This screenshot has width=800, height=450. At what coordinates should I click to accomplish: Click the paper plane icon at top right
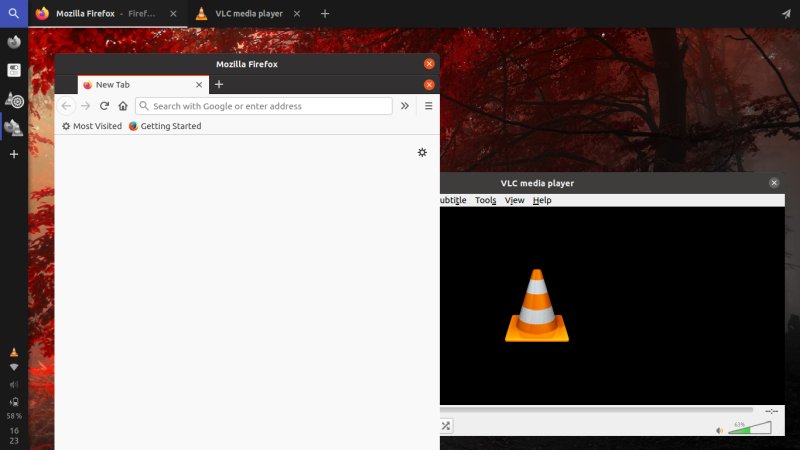786,14
